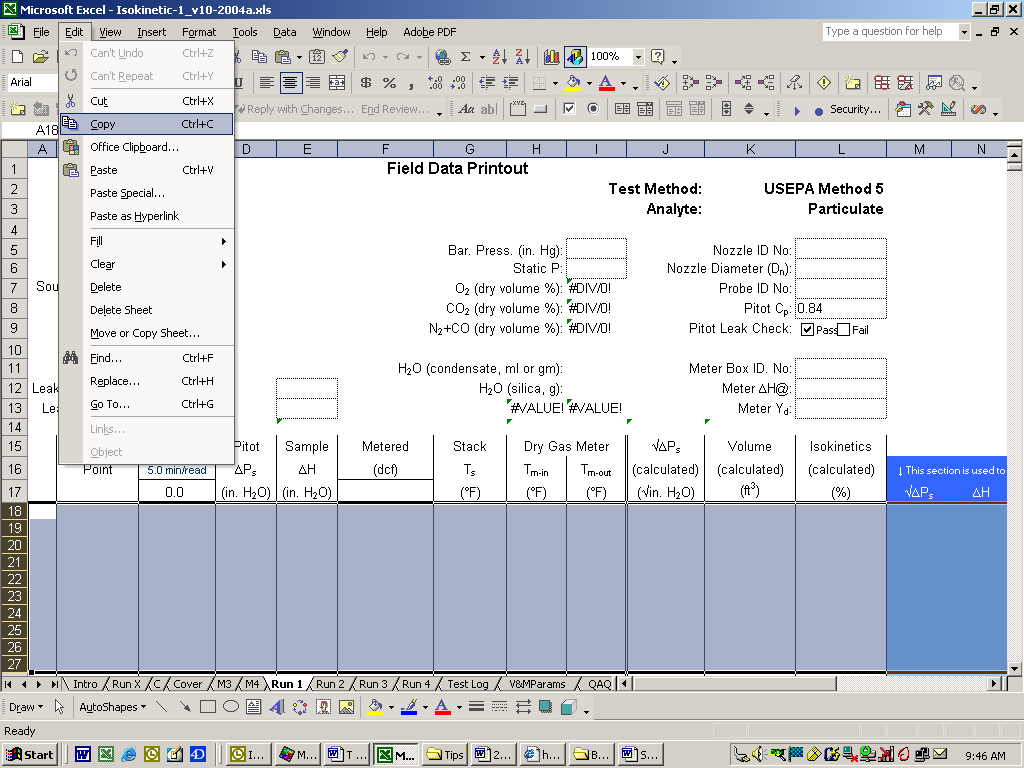Image resolution: width=1024 pixels, height=768 pixels.
Task: Toggle the Drawing toolbar button
Action: (x=575, y=57)
